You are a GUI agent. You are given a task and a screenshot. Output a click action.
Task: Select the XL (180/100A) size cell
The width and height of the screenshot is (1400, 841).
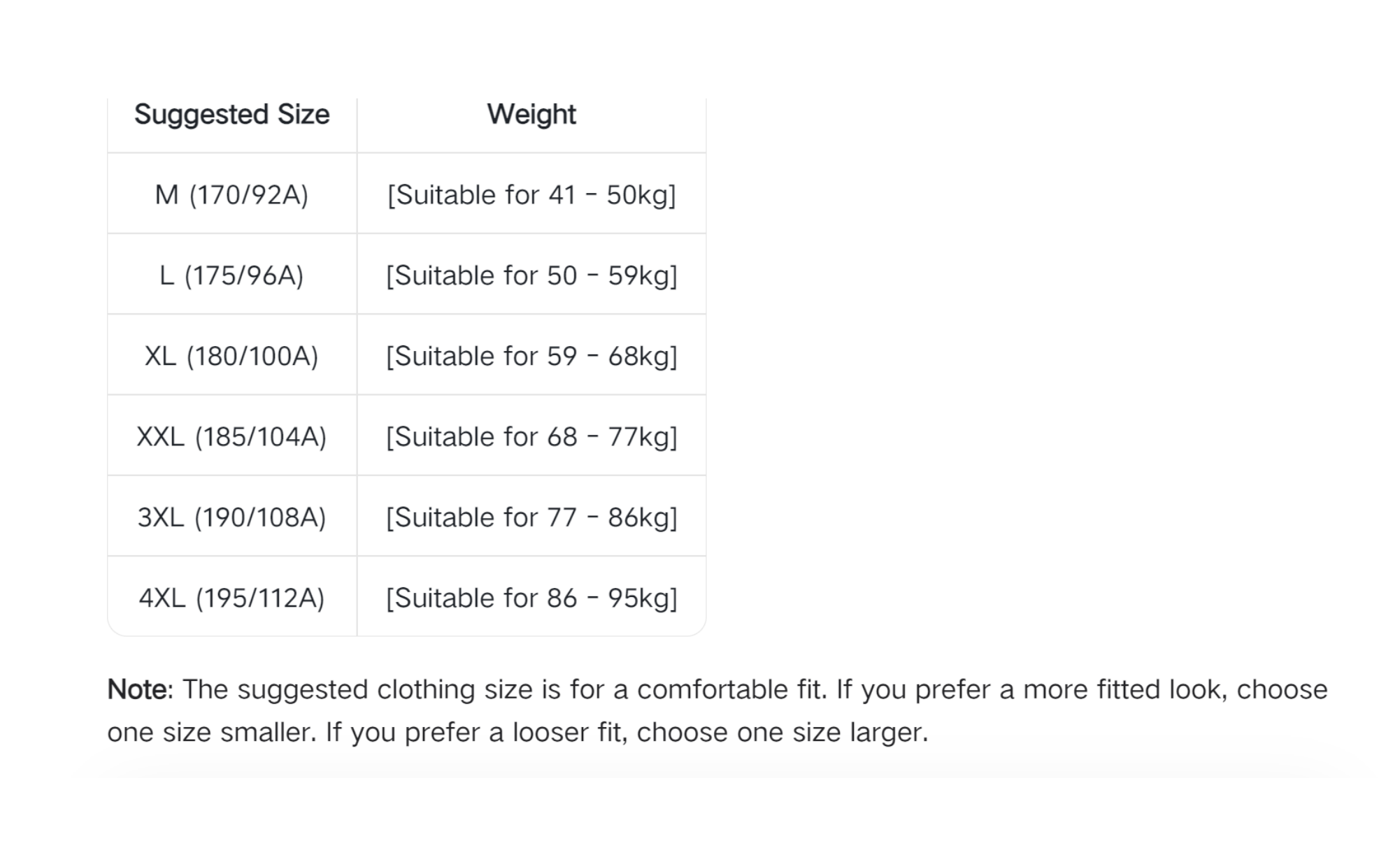click(x=231, y=356)
